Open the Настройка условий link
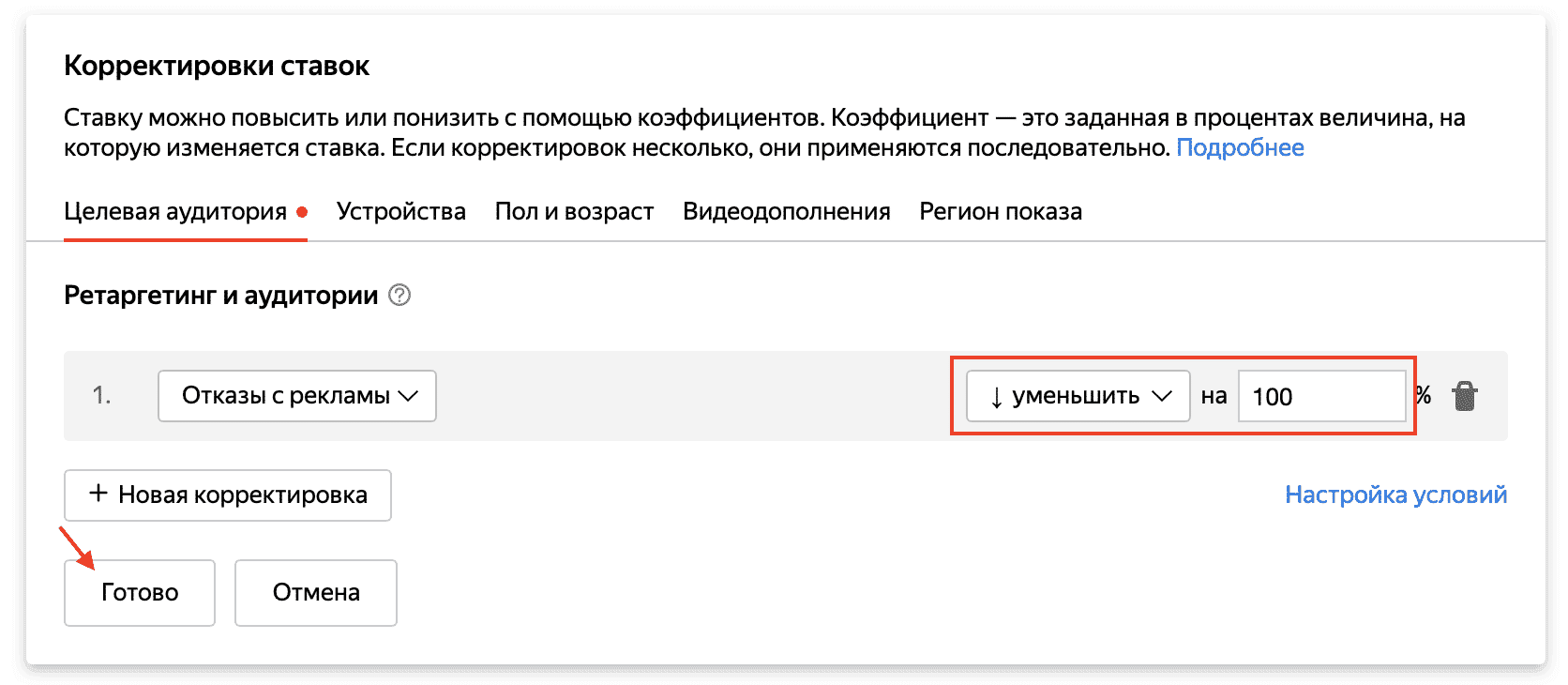Image resolution: width=1568 pixels, height=685 pixels. point(1395,495)
